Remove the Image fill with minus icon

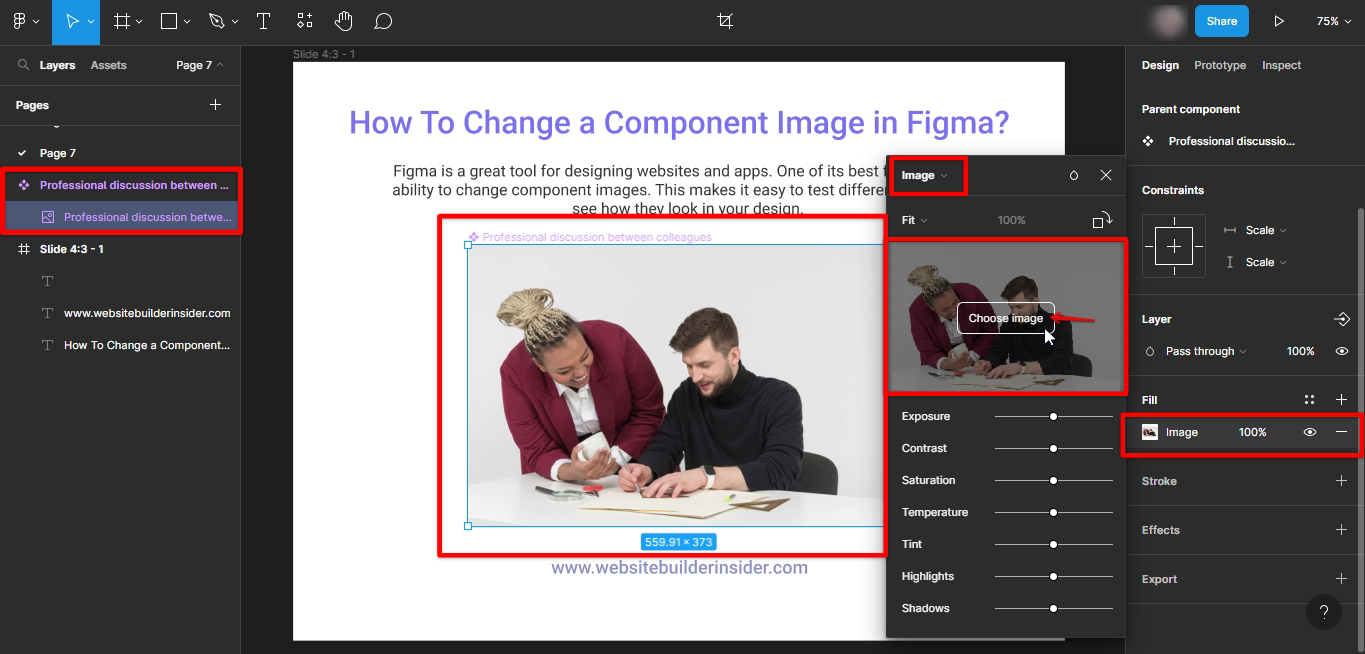(1342, 432)
